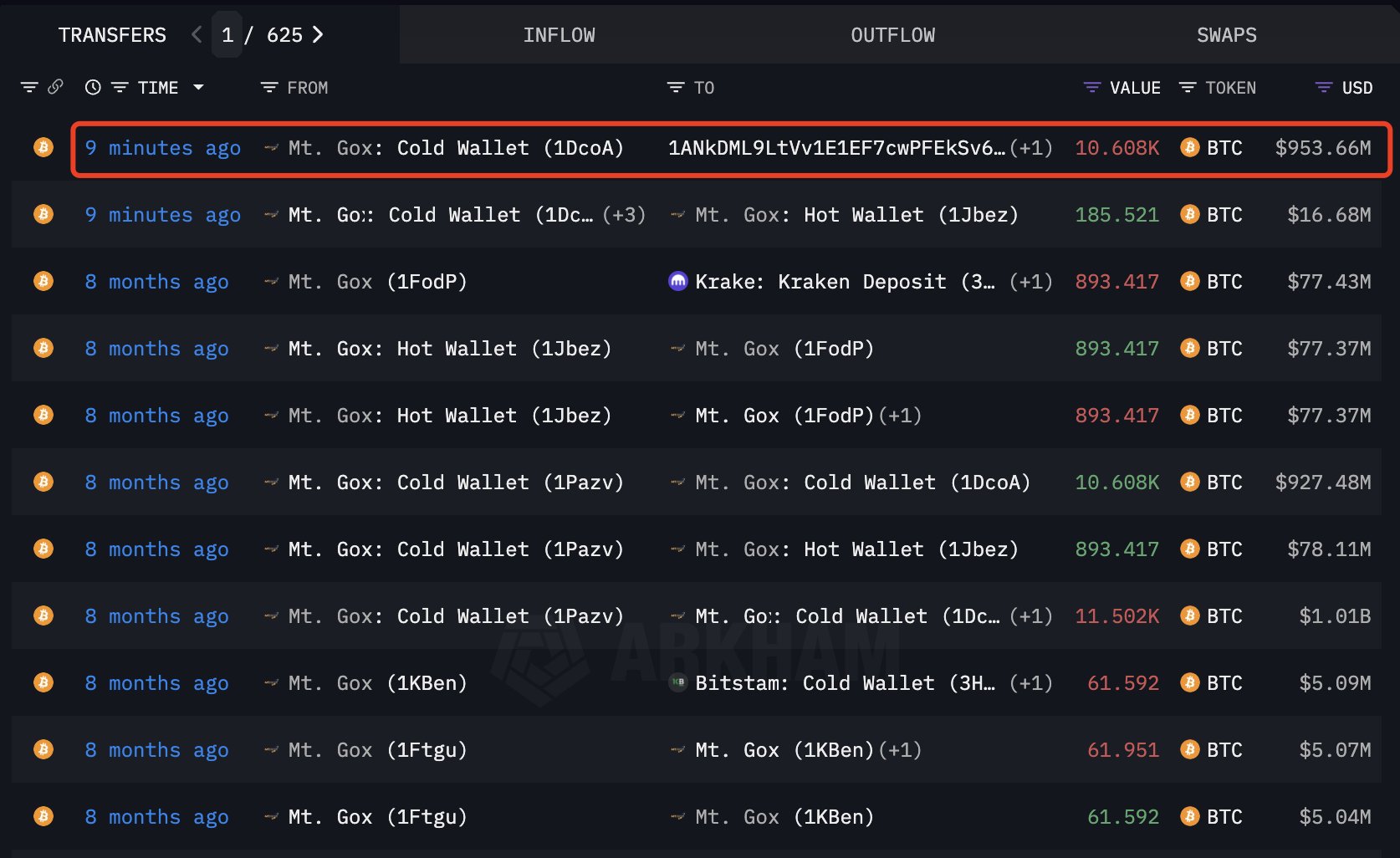Open the leftmost filter icon in header

coord(29,88)
